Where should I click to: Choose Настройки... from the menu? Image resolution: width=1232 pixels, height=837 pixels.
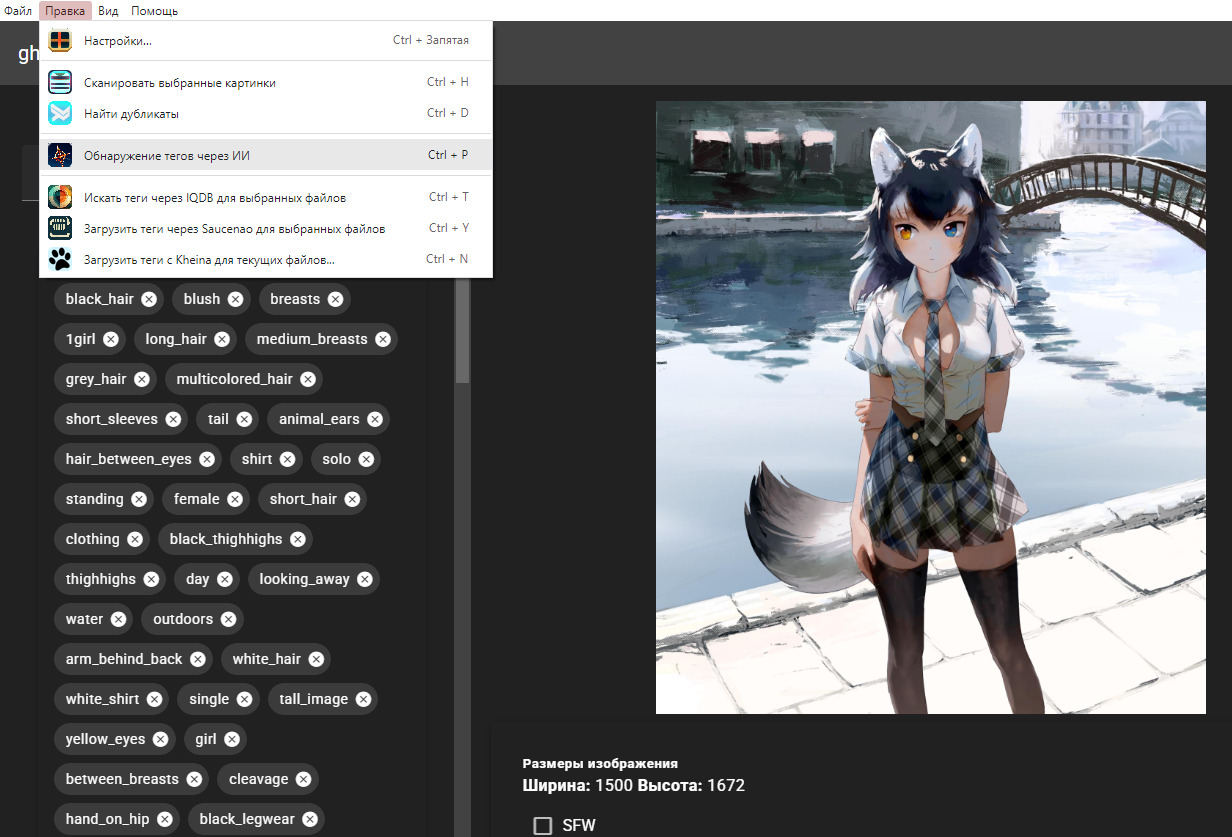coord(265,41)
